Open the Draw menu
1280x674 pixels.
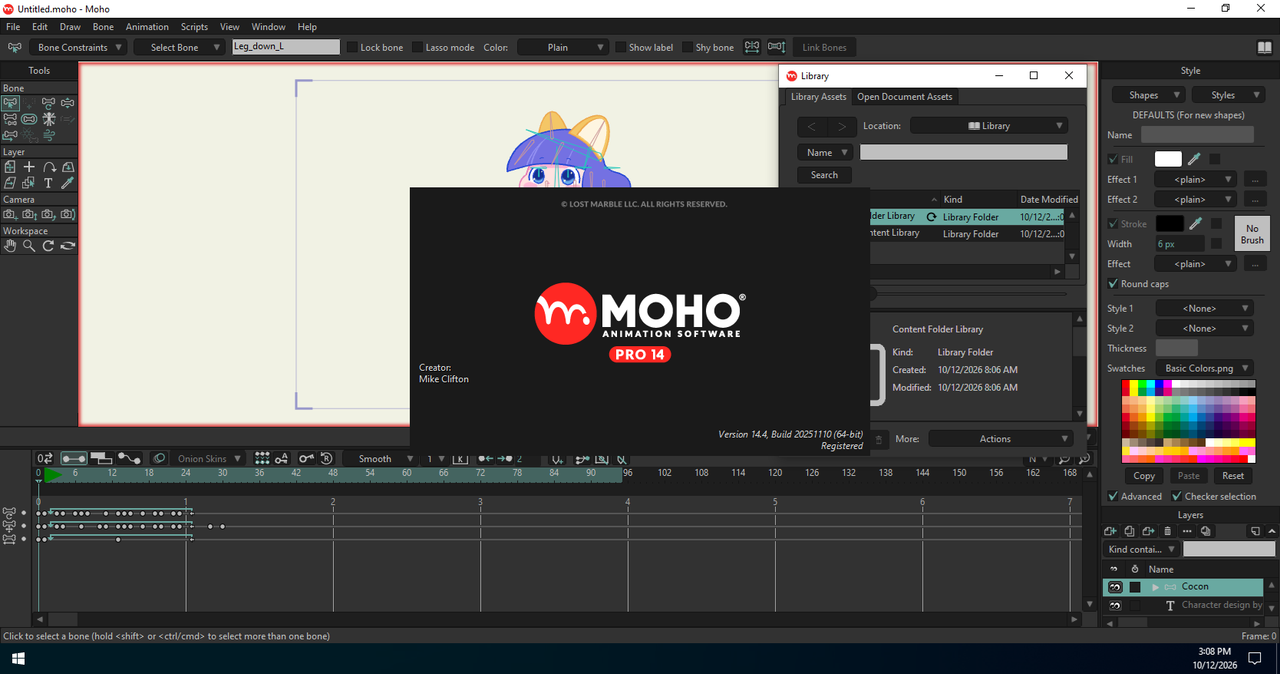[70, 27]
